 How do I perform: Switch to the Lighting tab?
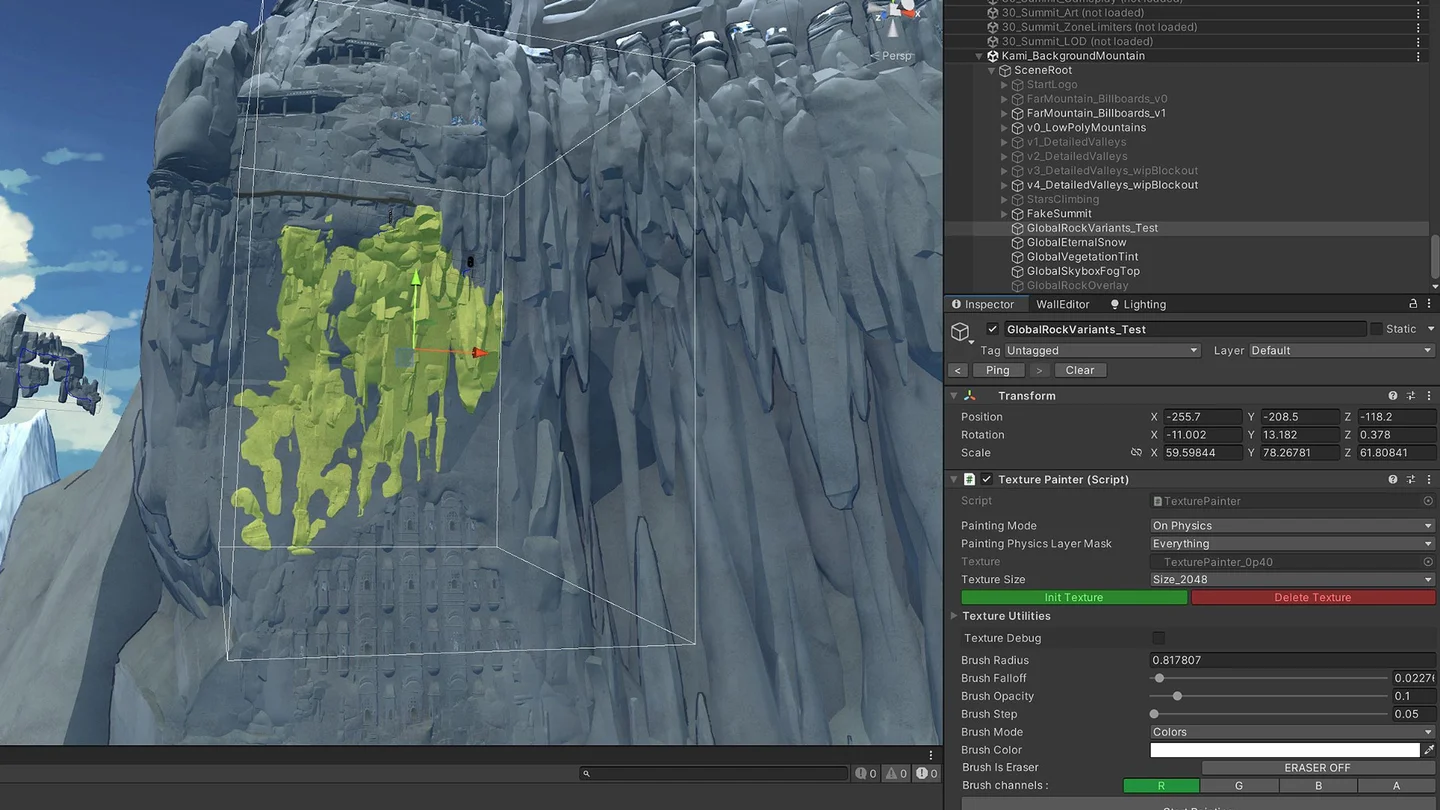pos(1138,304)
